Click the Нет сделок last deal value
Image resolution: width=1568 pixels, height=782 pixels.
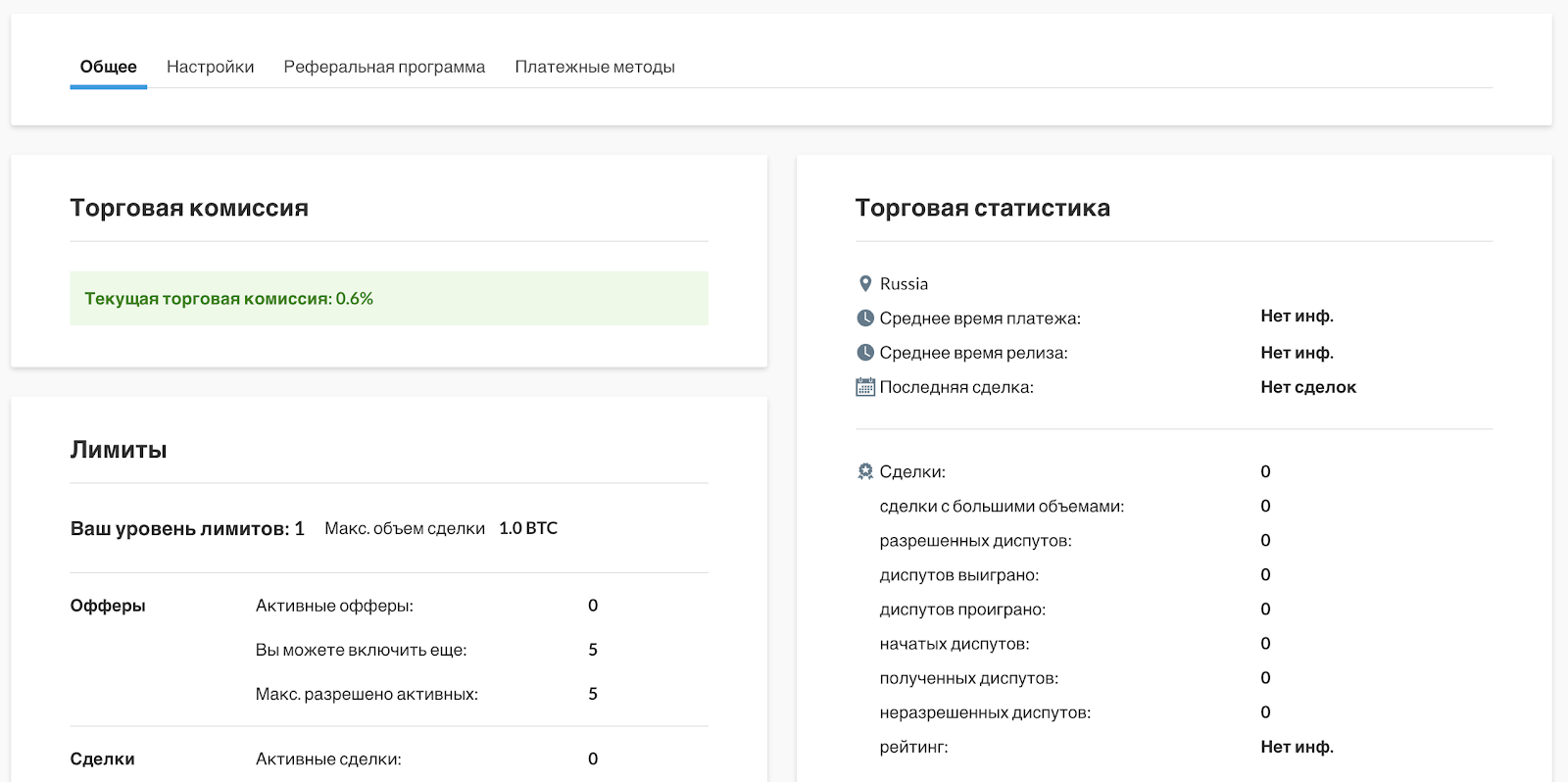(x=1308, y=387)
